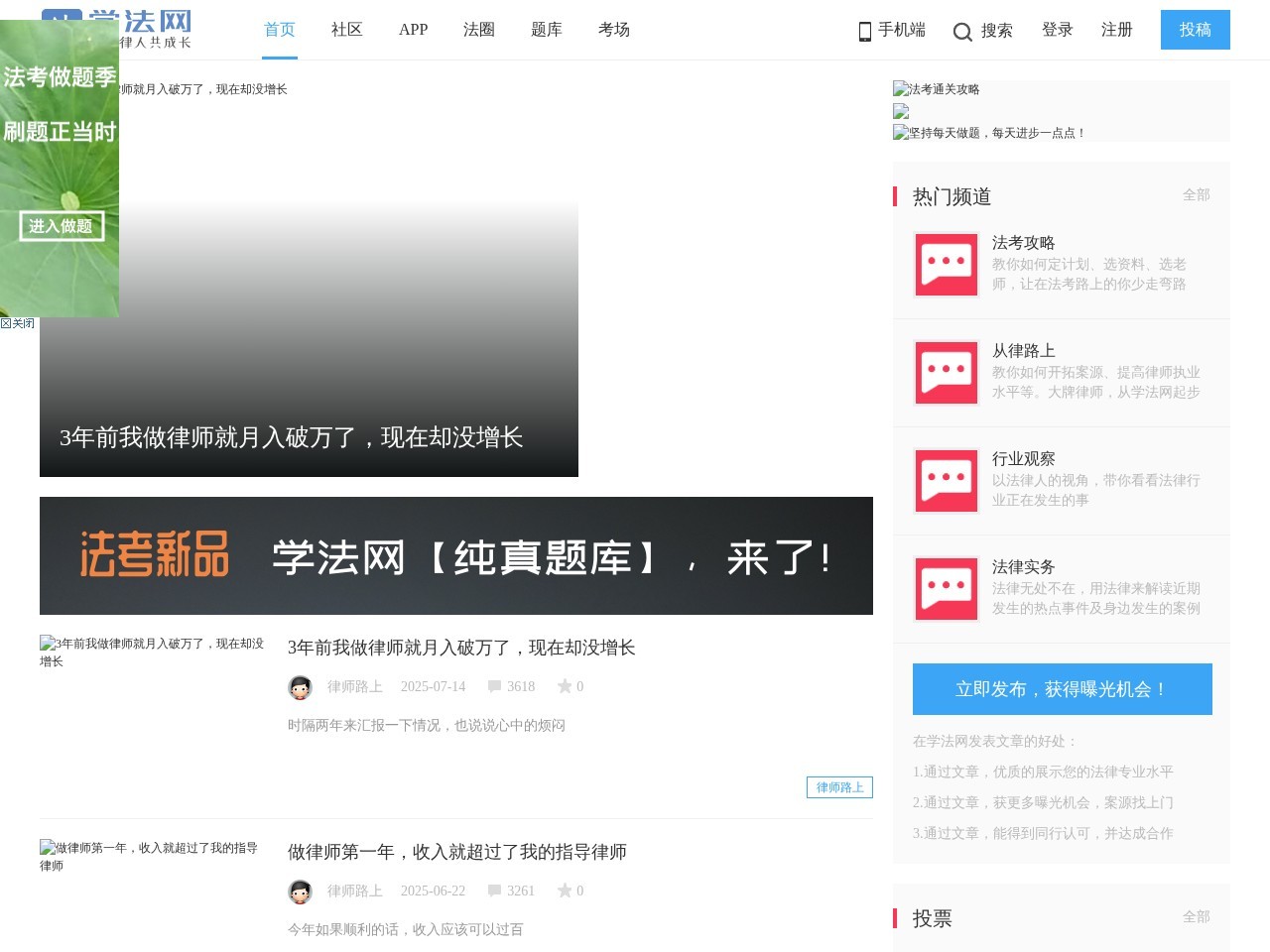
Task: Click the 从律路上 channel icon
Action: 946,373
